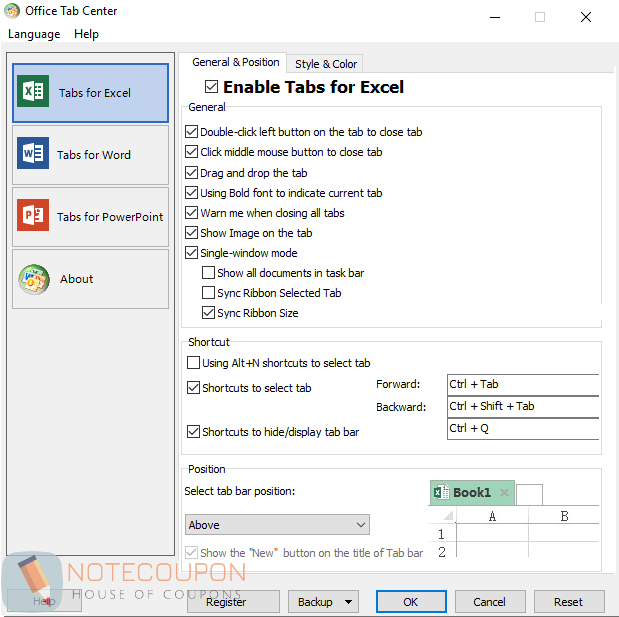Uncheck Click middle mouse button to close tab
619x617 pixels.
click(191, 152)
